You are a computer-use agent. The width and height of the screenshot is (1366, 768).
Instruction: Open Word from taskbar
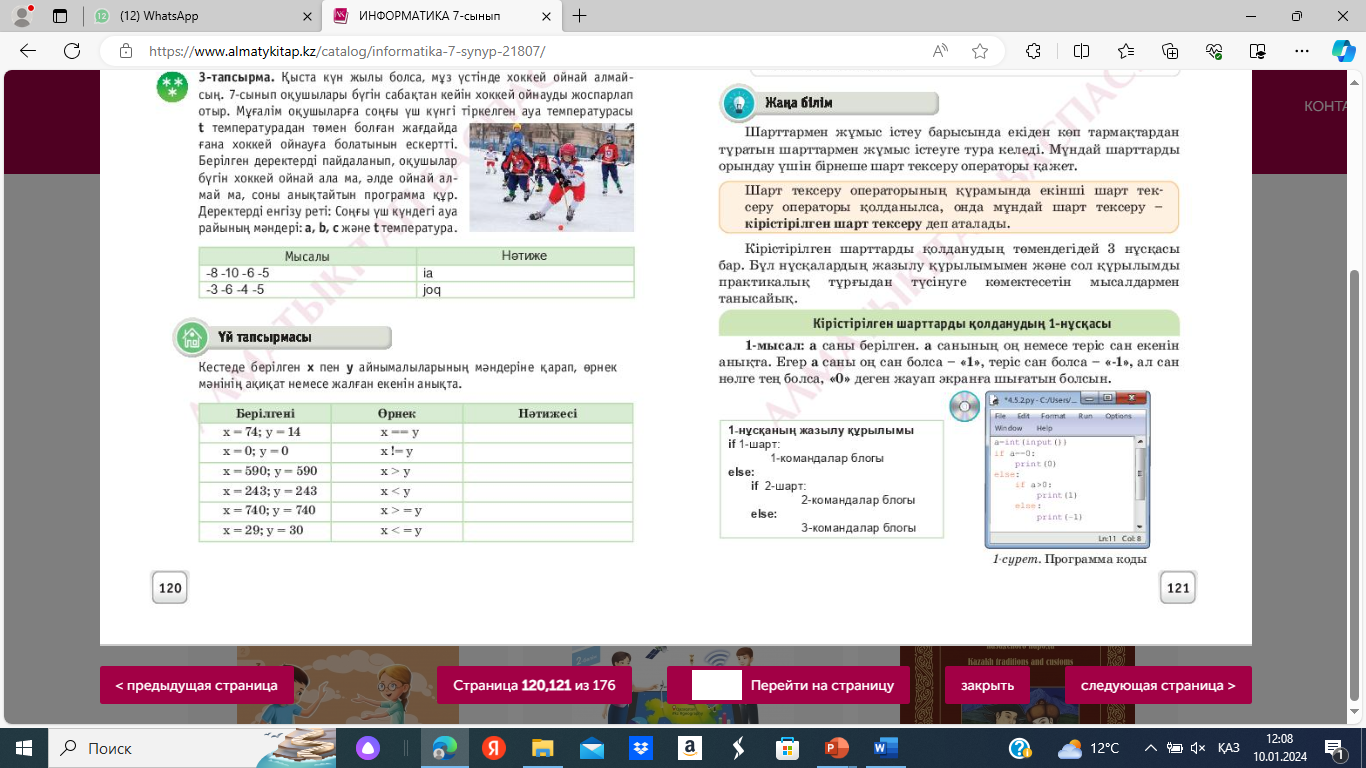(x=885, y=748)
